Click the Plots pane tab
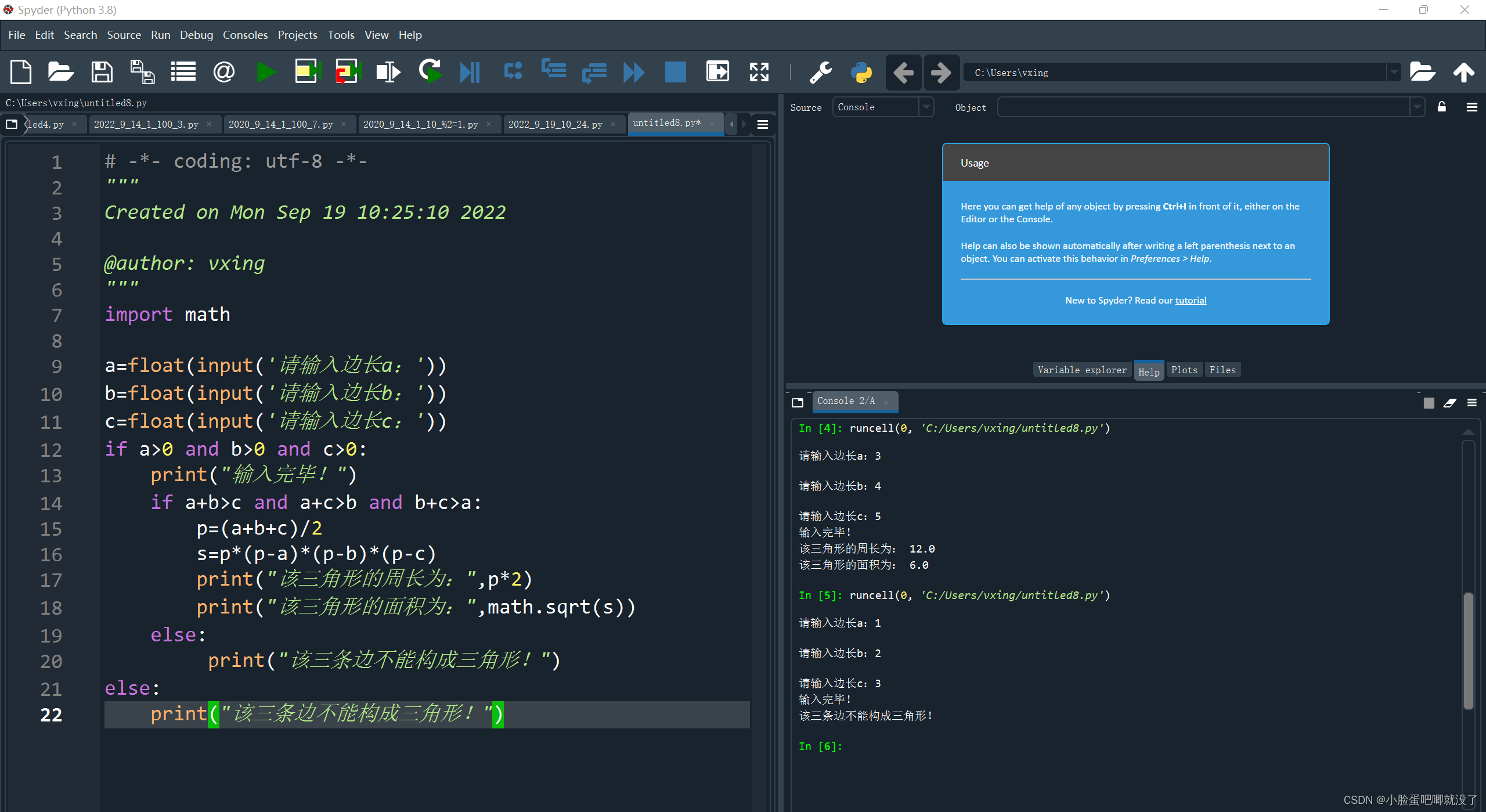Viewport: 1486px width, 812px height. pos(1184,370)
